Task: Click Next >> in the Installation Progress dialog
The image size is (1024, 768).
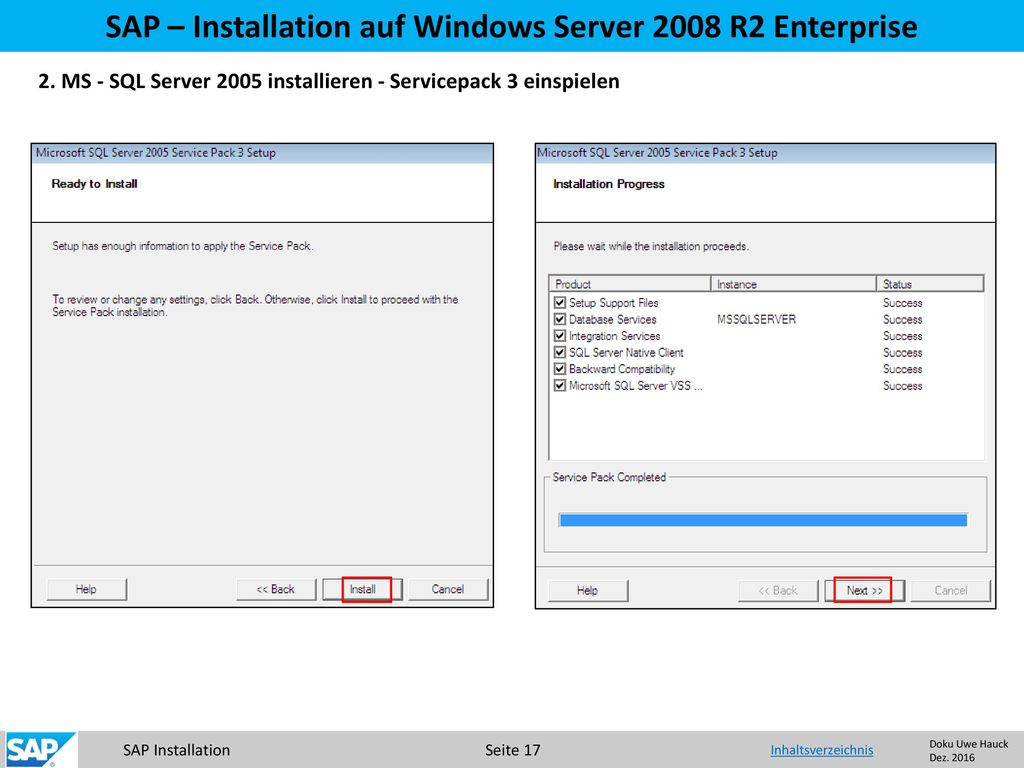Action: click(865, 590)
